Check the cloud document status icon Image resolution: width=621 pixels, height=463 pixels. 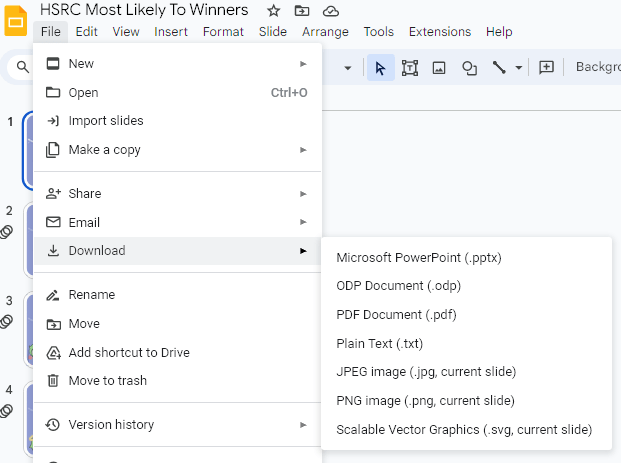coord(331,10)
